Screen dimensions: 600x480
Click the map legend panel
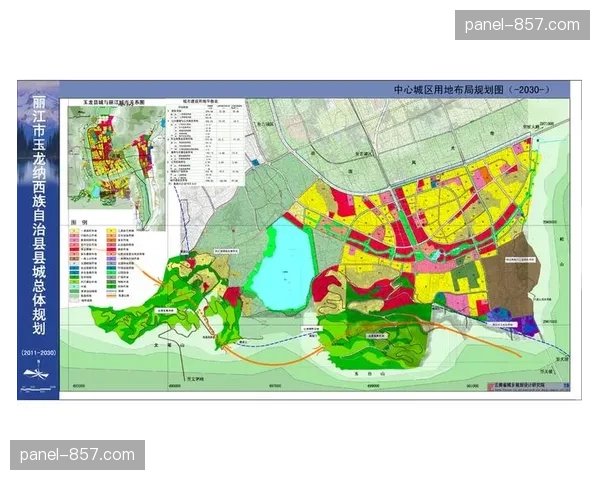click(110, 260)
